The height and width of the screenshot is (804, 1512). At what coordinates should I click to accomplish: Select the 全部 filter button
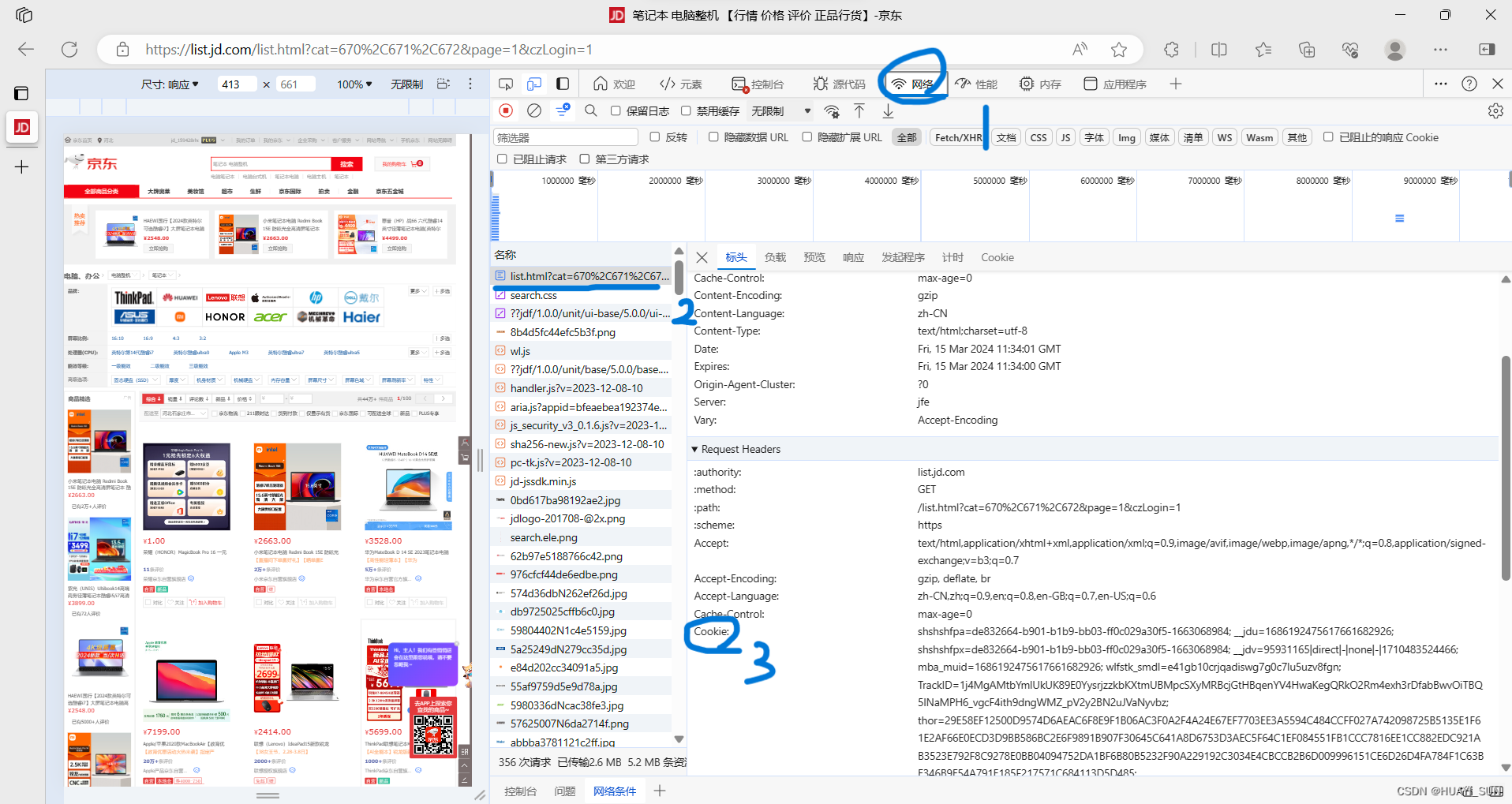[x=907, y=137]
